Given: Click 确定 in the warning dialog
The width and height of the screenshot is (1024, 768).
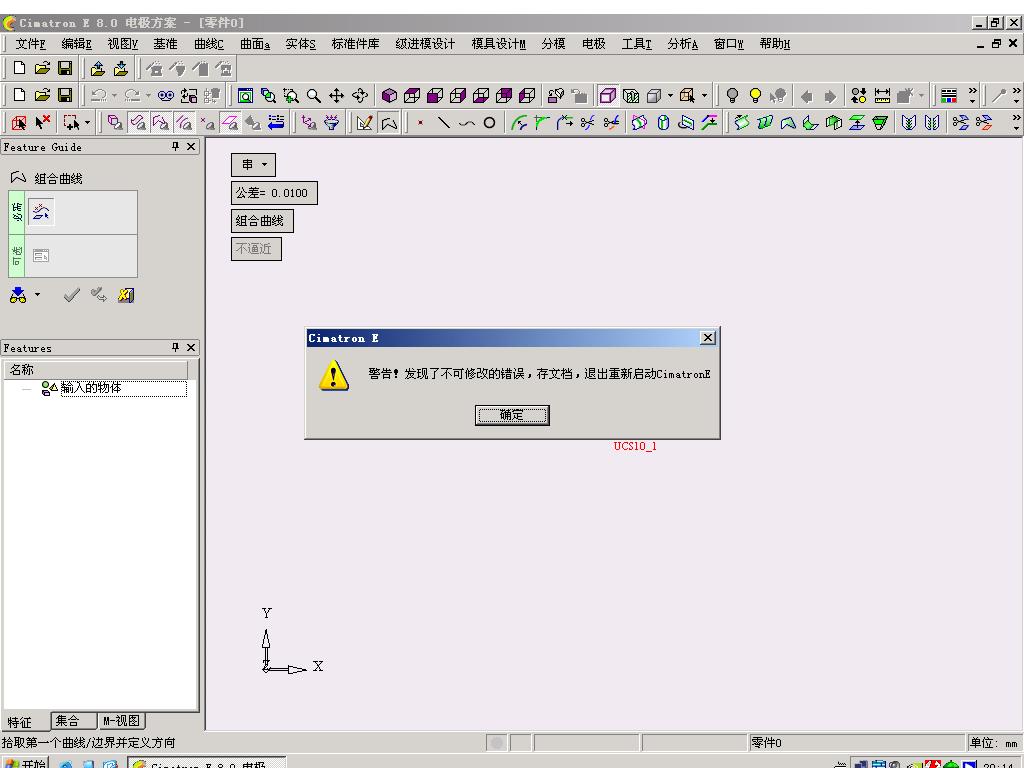Looking at the screenshot, I should [512, 415].
